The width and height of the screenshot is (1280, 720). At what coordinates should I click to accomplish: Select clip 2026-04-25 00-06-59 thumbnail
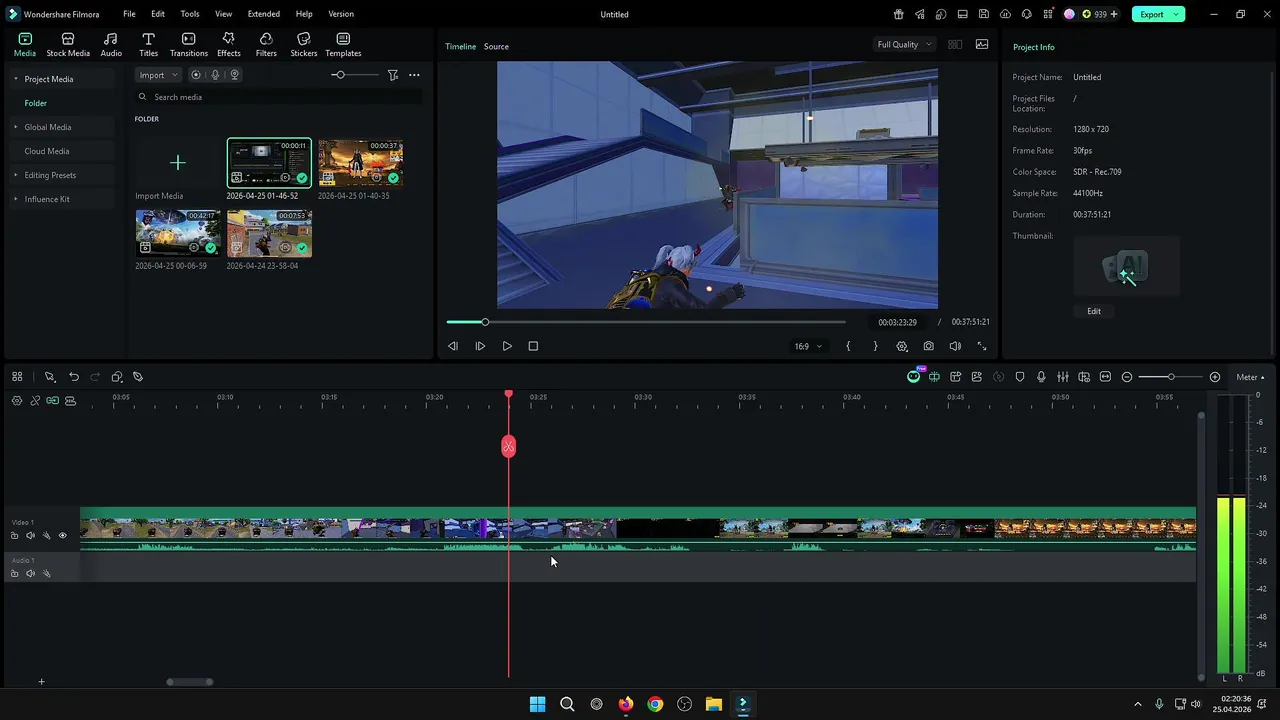178,233
